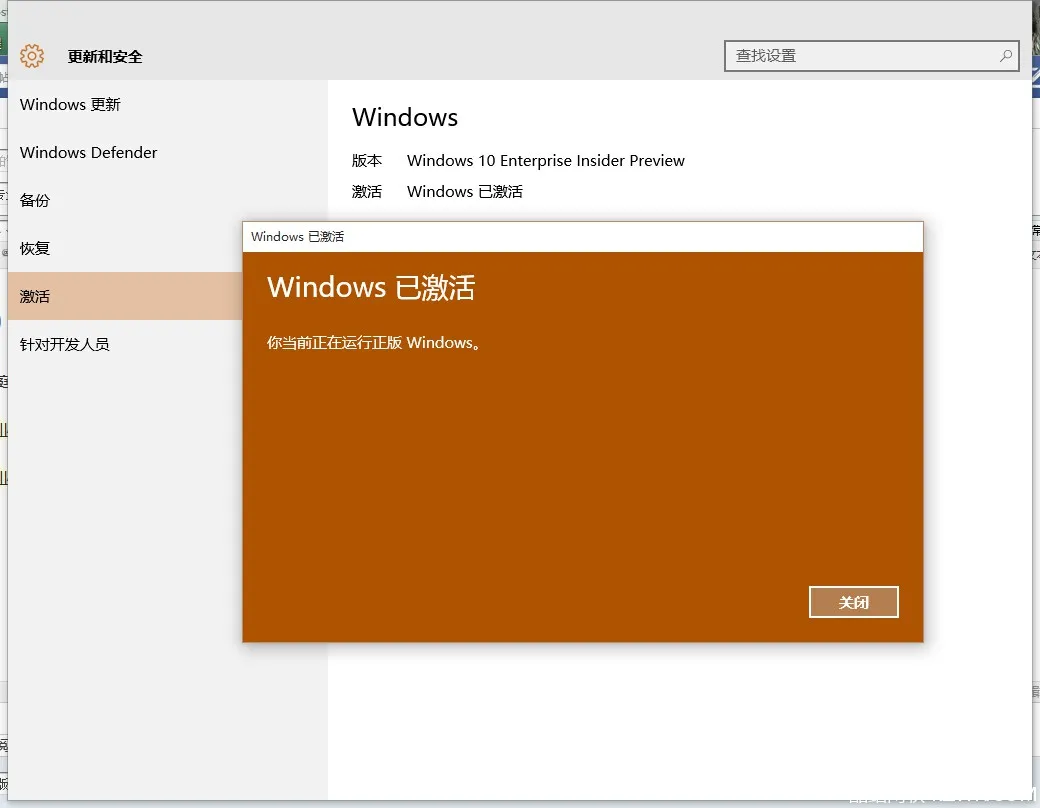This screenshot has width=1040, height=808.
Task: Click the large 'Windows 已激活' dialog heading
Action: 371,287
